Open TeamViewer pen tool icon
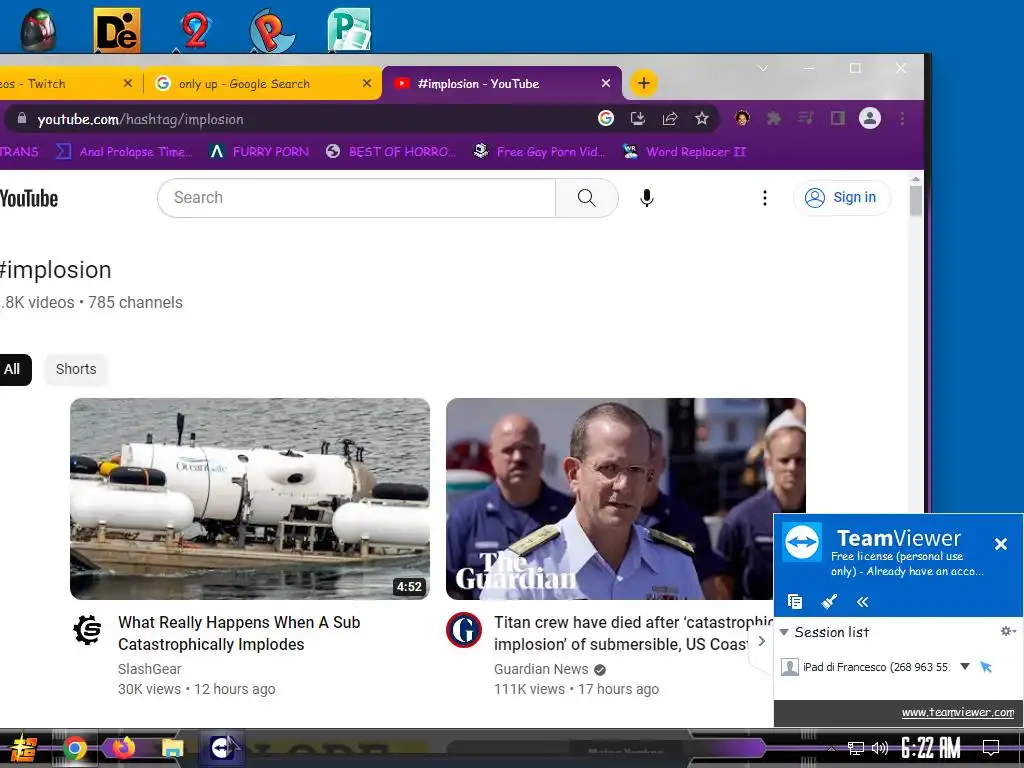This screenshot has height=768, width=1024. tap(829, 601)
